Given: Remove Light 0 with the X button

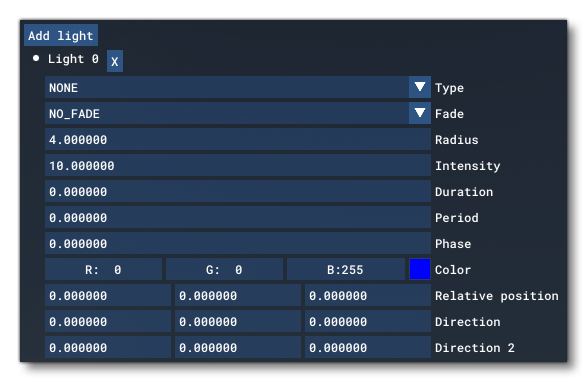Looking at the screenshot, I should [x=115, y=61].
